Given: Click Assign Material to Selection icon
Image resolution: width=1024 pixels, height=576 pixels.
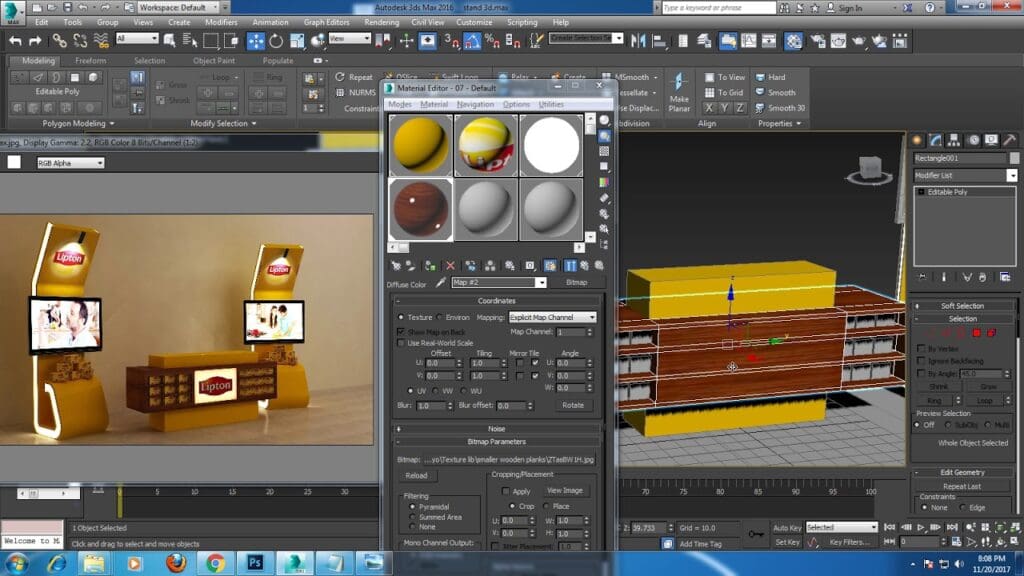Looking at the screenshot, I should pyautogui.click(x=430, y=266).
